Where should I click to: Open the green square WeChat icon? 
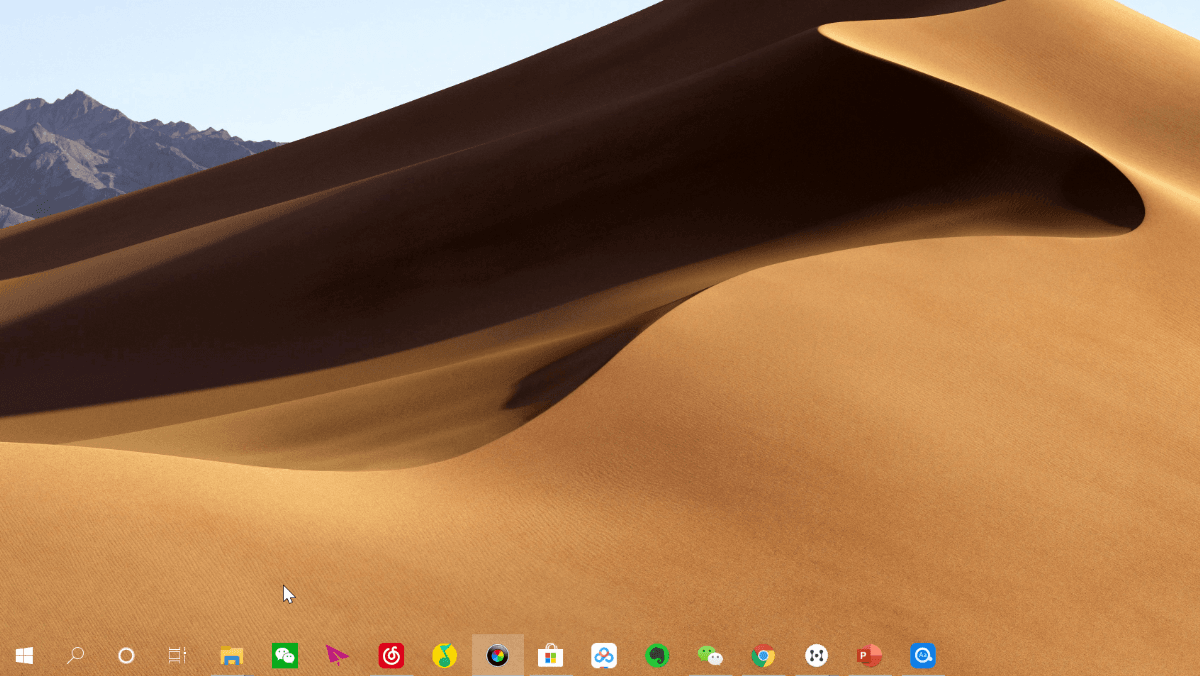pyautogui.click(x=285, y=656)
